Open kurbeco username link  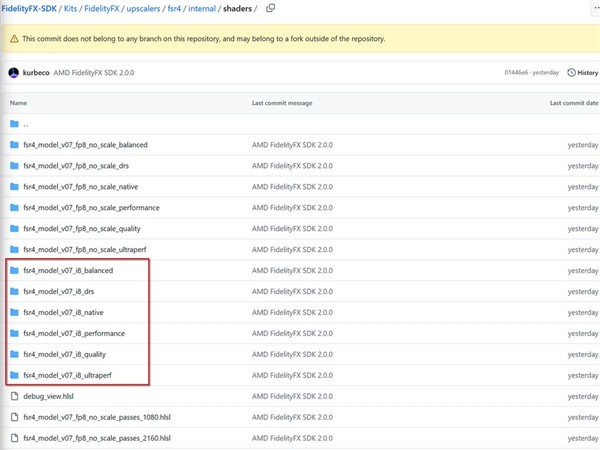click(36, 73)
